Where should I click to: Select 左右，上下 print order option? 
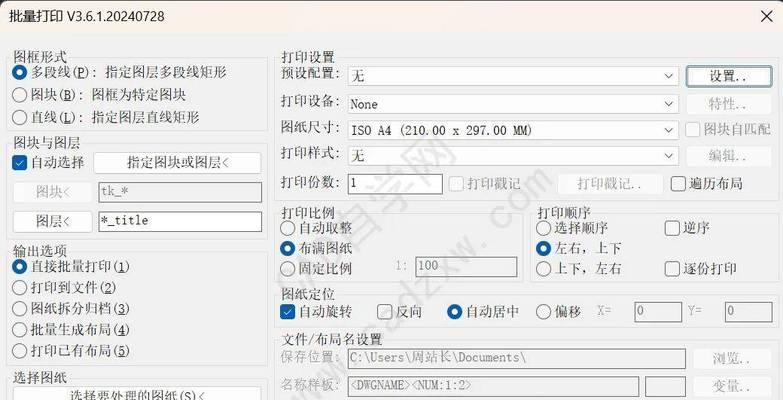[x=543, y=248]
